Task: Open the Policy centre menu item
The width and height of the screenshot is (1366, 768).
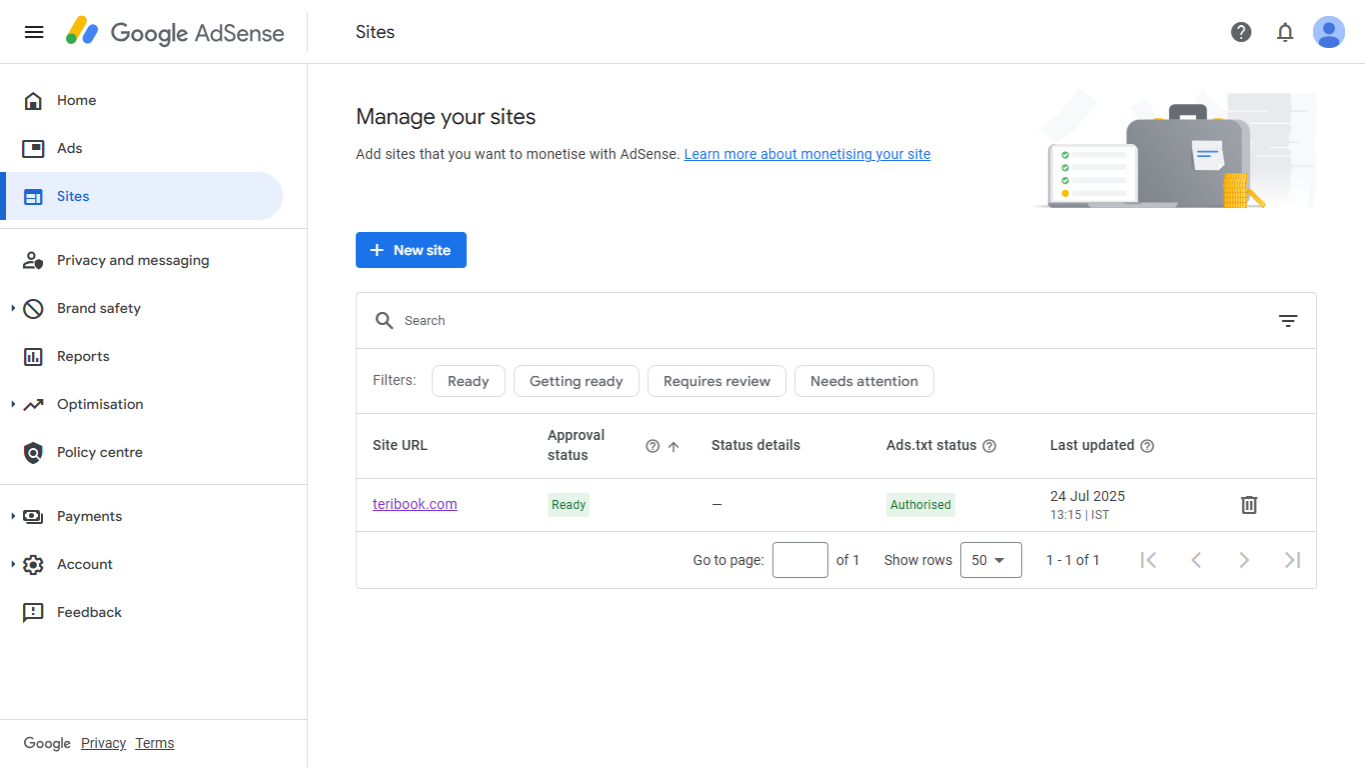Action: point(143,452)
